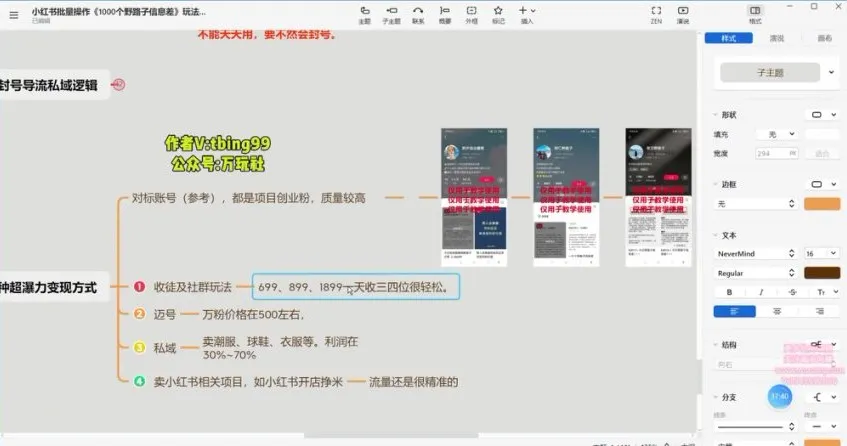Click the orange border color swatch

822,203
